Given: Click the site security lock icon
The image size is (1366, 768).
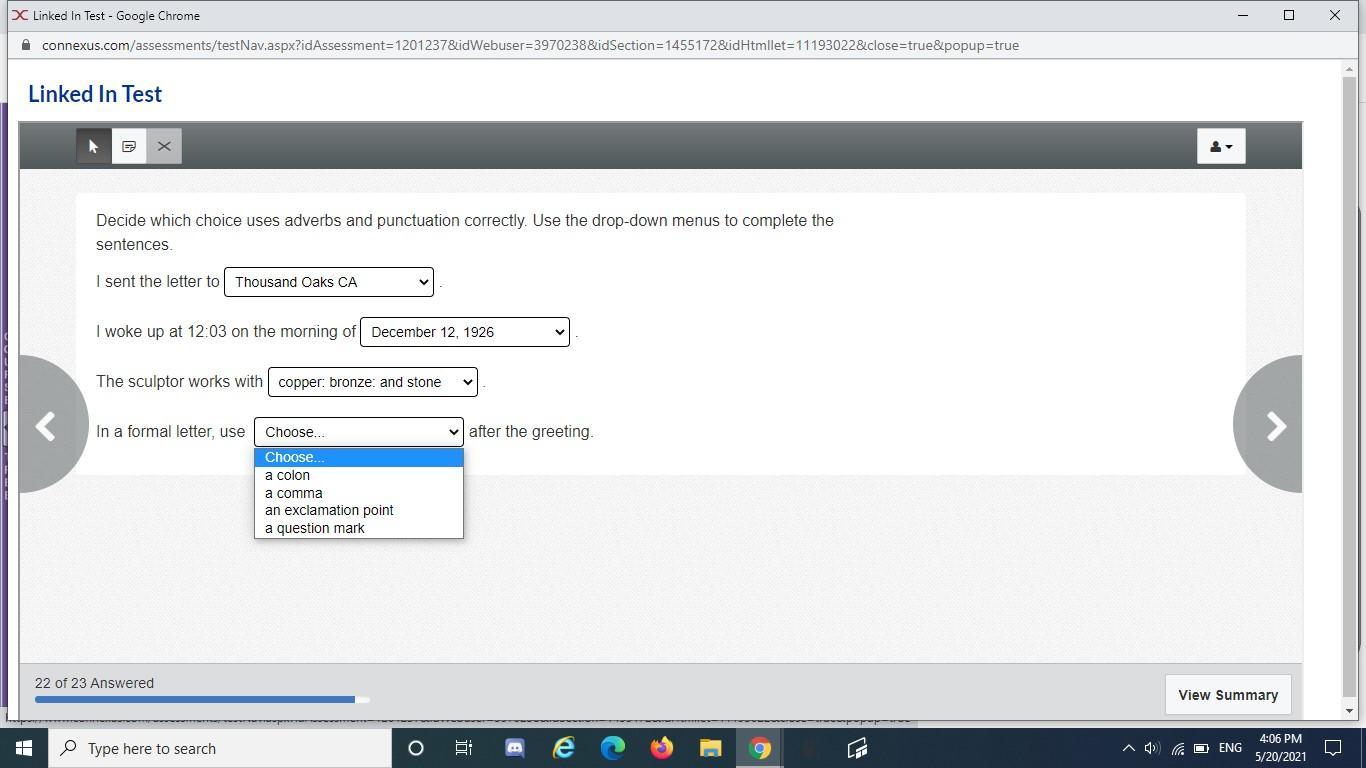Looking at the screenshot, I should [x=26, y=46].
